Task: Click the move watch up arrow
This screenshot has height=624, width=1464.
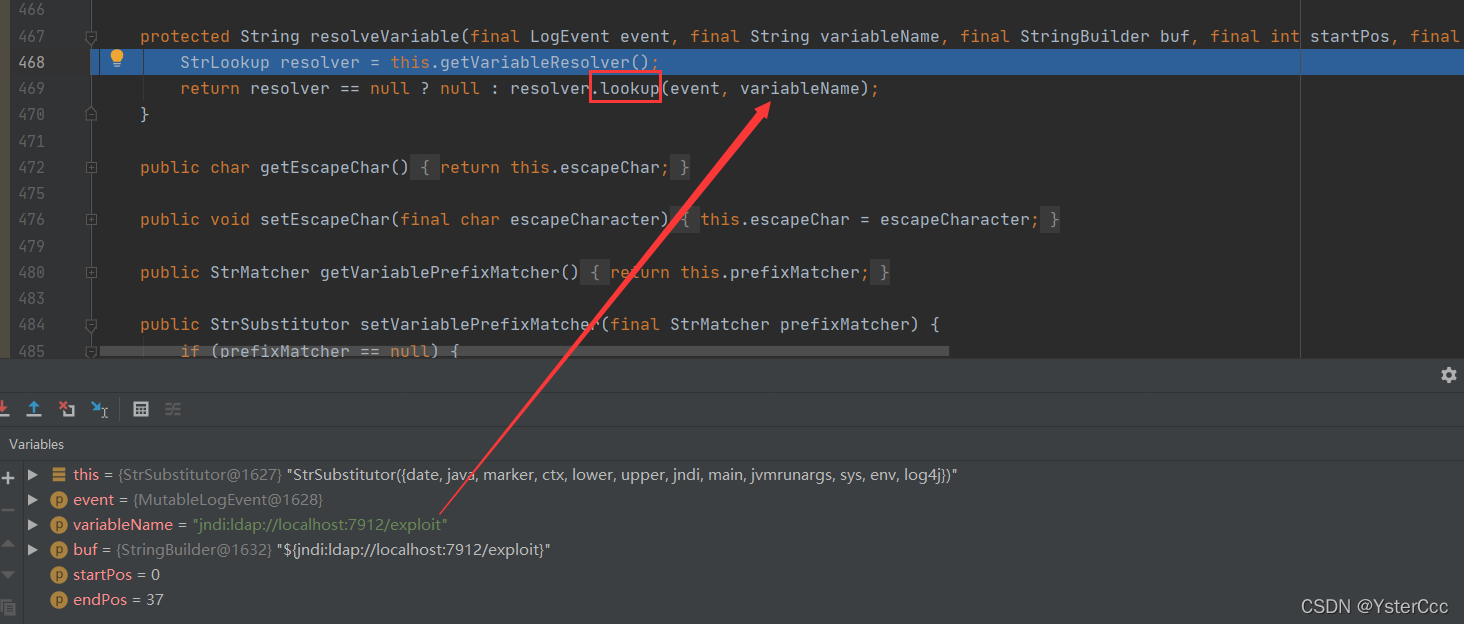Action: point(8,542)
